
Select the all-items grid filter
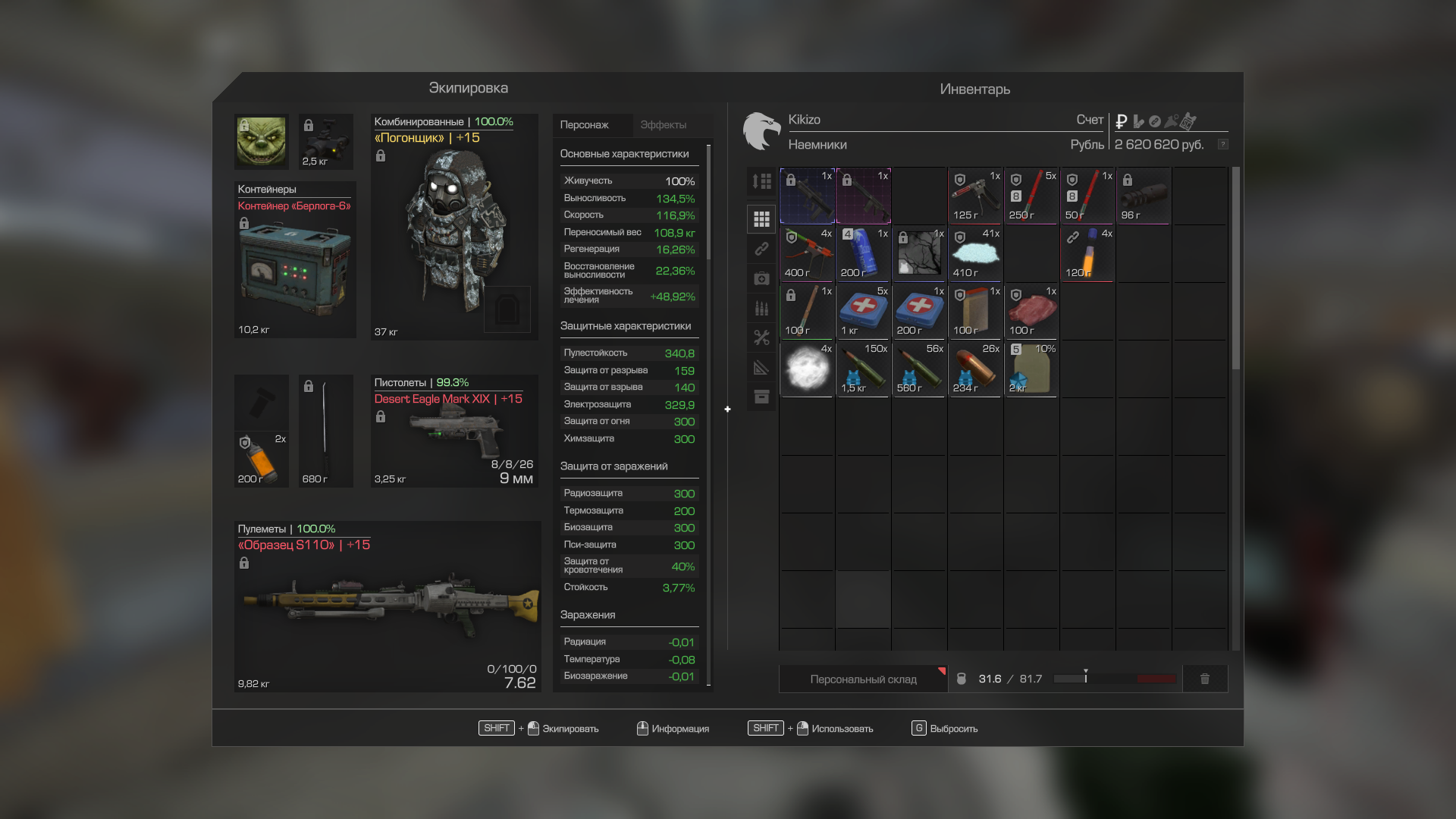click(761, 219)
